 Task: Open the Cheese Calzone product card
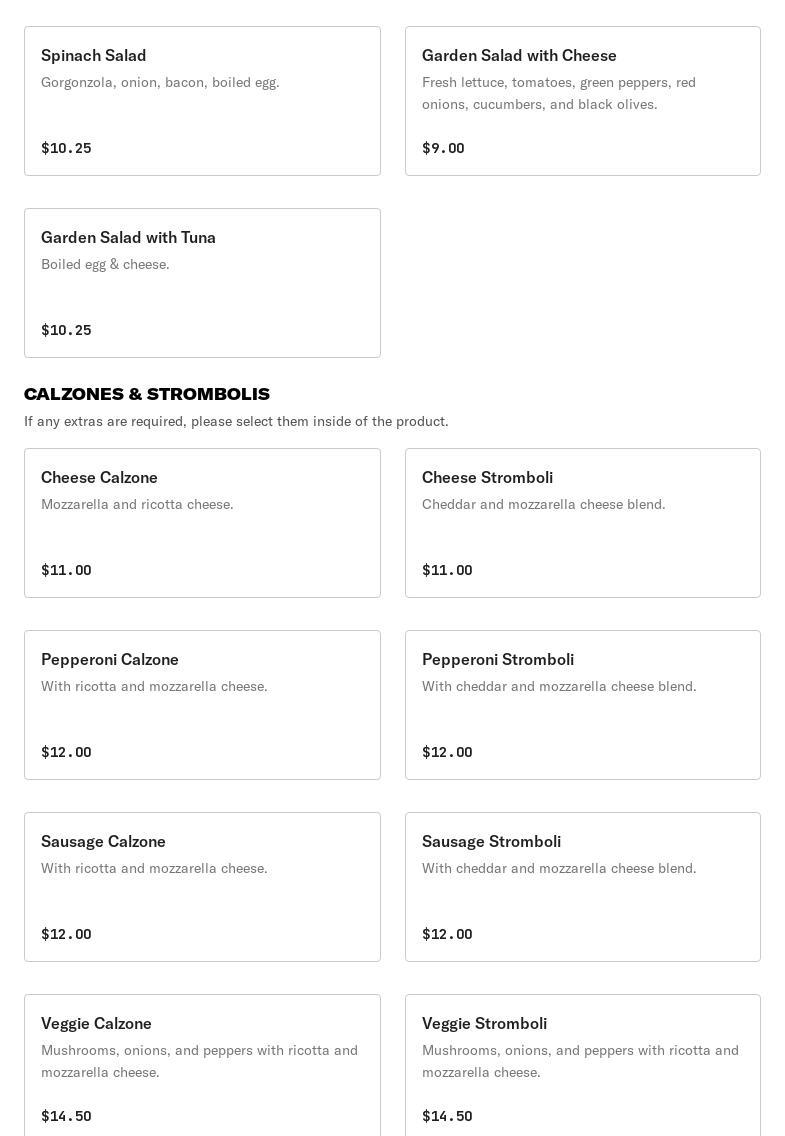[x=202, y=523]
